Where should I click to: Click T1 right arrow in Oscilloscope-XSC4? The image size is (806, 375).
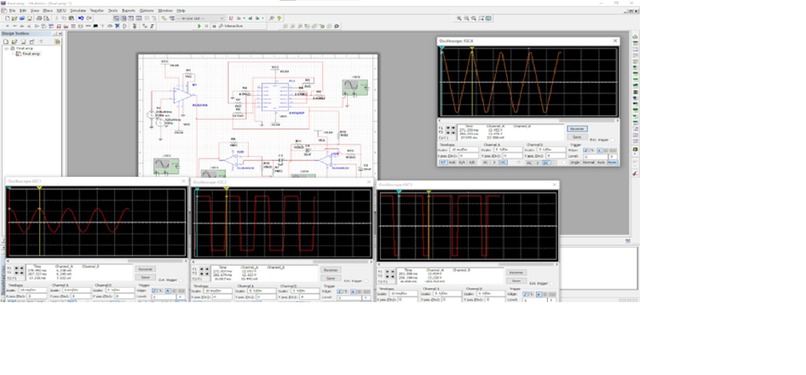[453, 127]
